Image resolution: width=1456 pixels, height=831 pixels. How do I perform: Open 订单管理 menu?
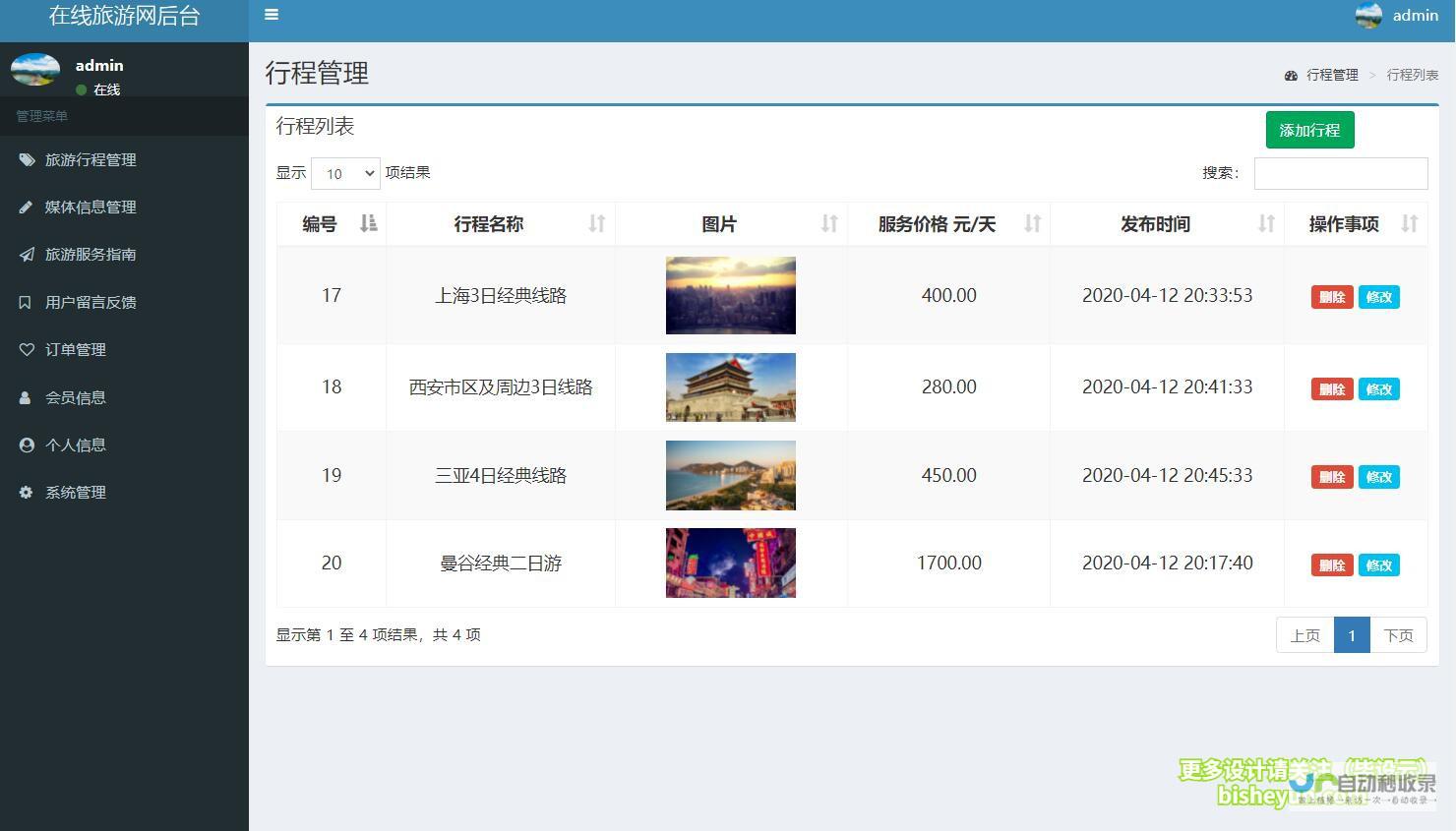[x=124, y=349]
